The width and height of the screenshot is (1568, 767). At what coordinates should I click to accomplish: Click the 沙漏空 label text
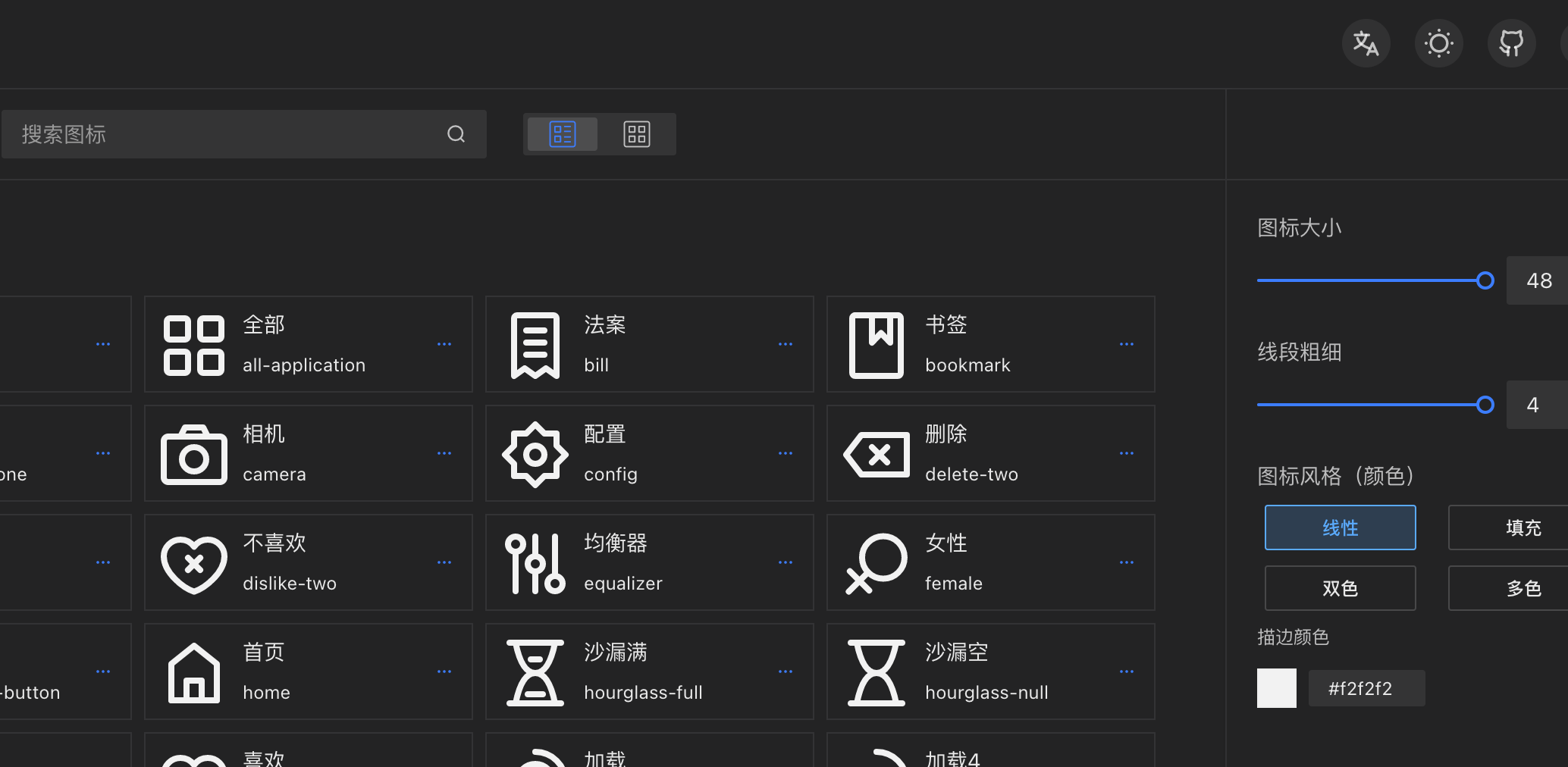click(x=957, y=653)
